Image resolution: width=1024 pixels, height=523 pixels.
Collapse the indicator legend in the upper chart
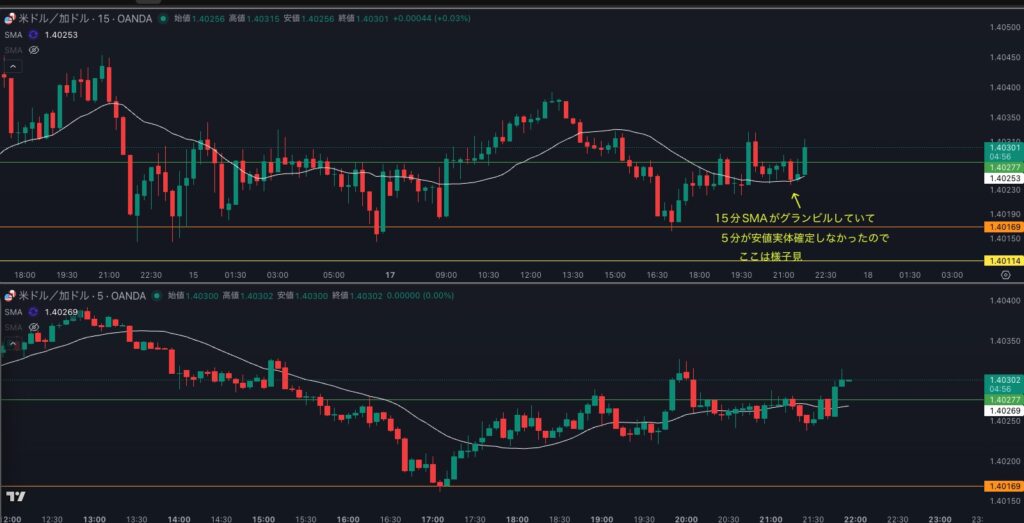click(12, 66)
